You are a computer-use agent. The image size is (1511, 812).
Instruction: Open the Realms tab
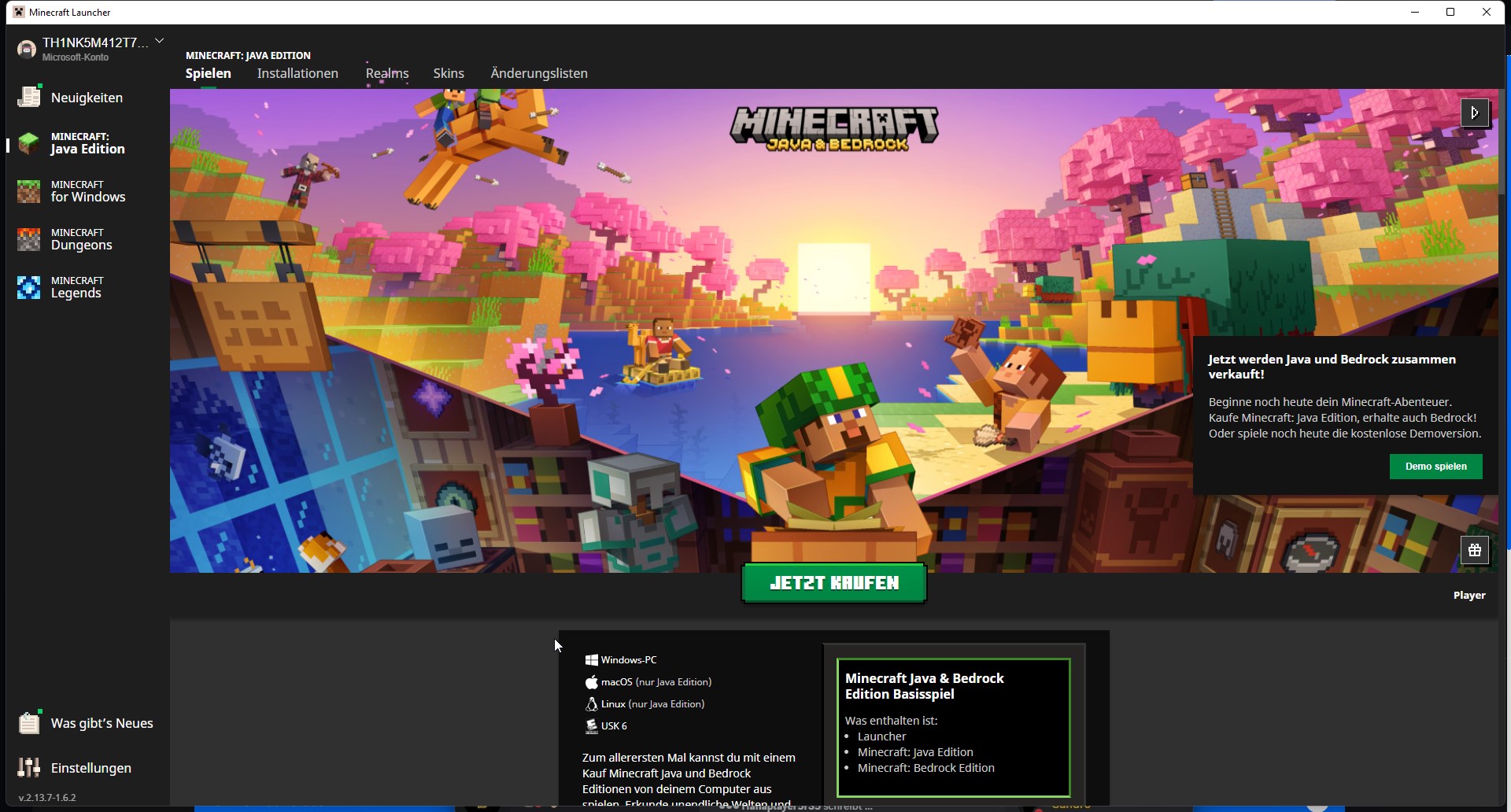386,73
